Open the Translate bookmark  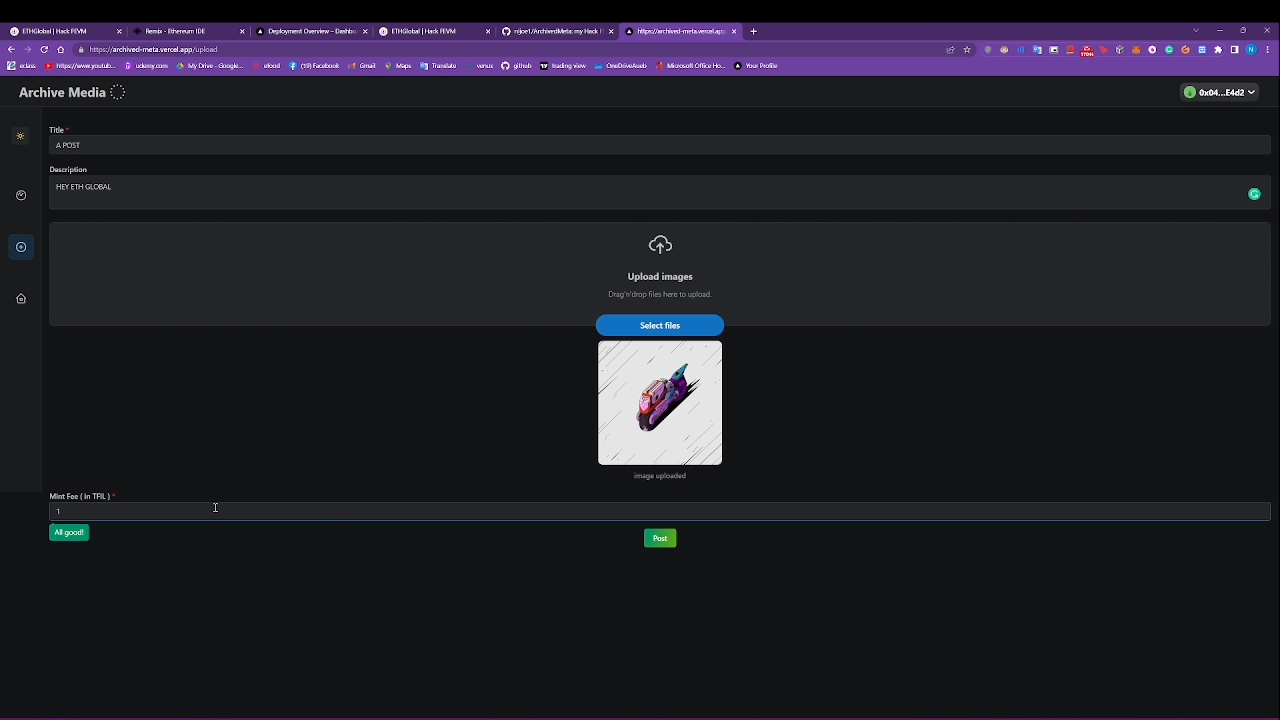(x=439, y=66)
